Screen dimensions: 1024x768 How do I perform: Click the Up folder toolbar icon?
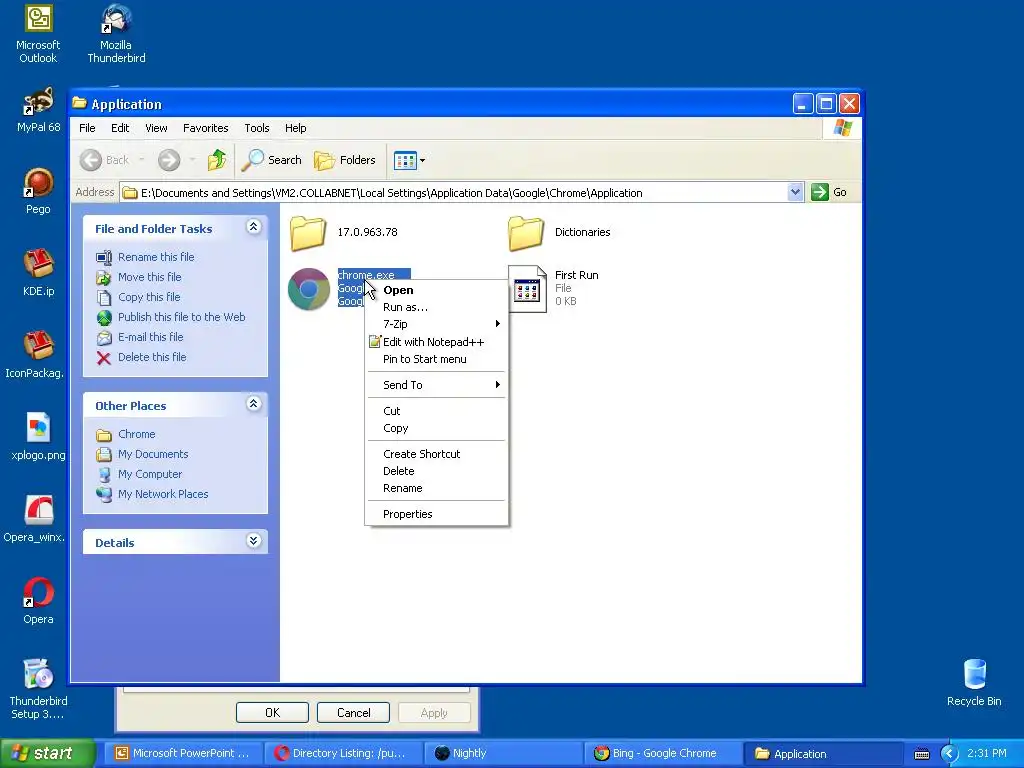click(x=217, y=160)
